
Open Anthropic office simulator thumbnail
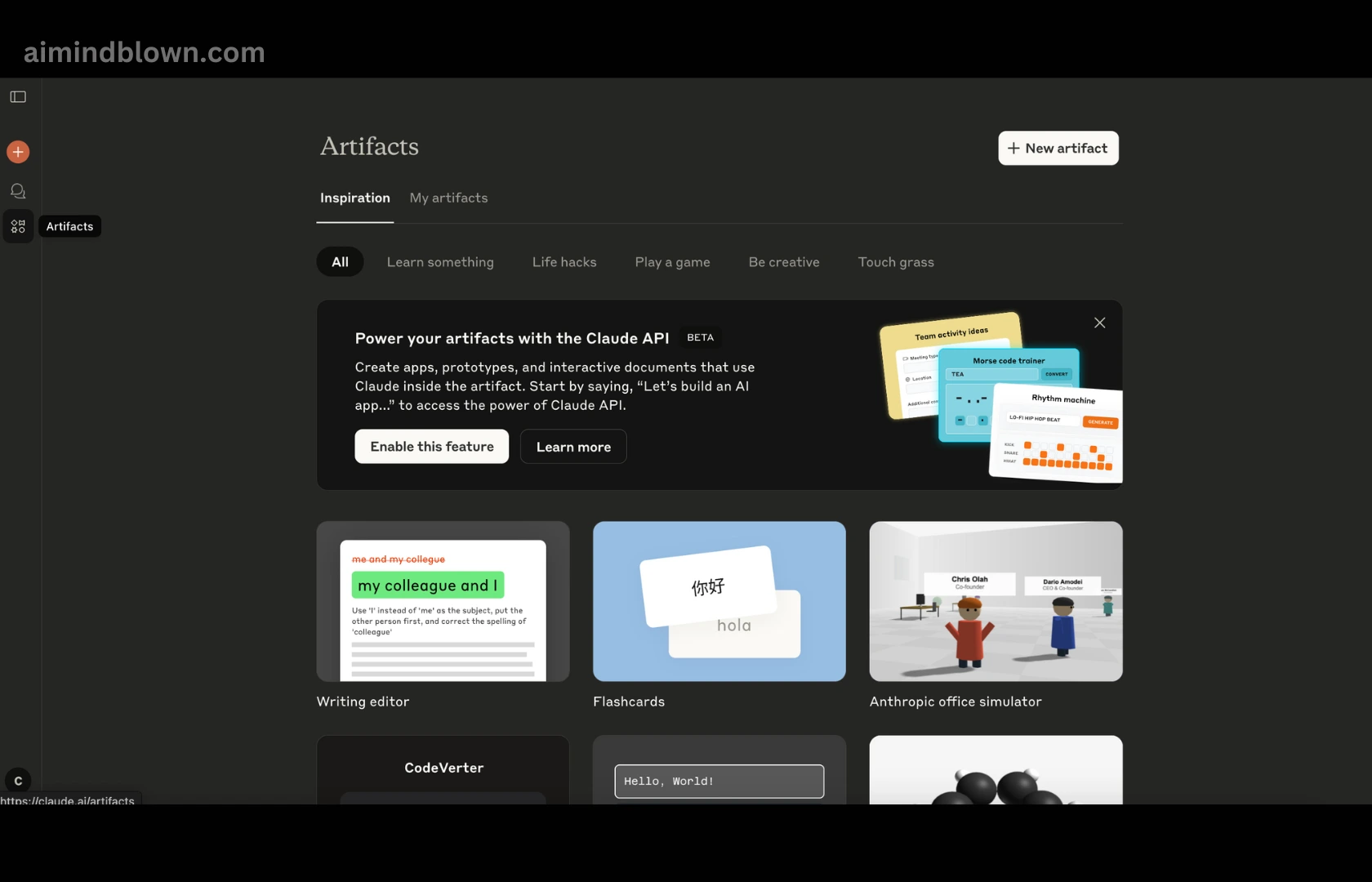pyautogui.click(x=996, y=602)
